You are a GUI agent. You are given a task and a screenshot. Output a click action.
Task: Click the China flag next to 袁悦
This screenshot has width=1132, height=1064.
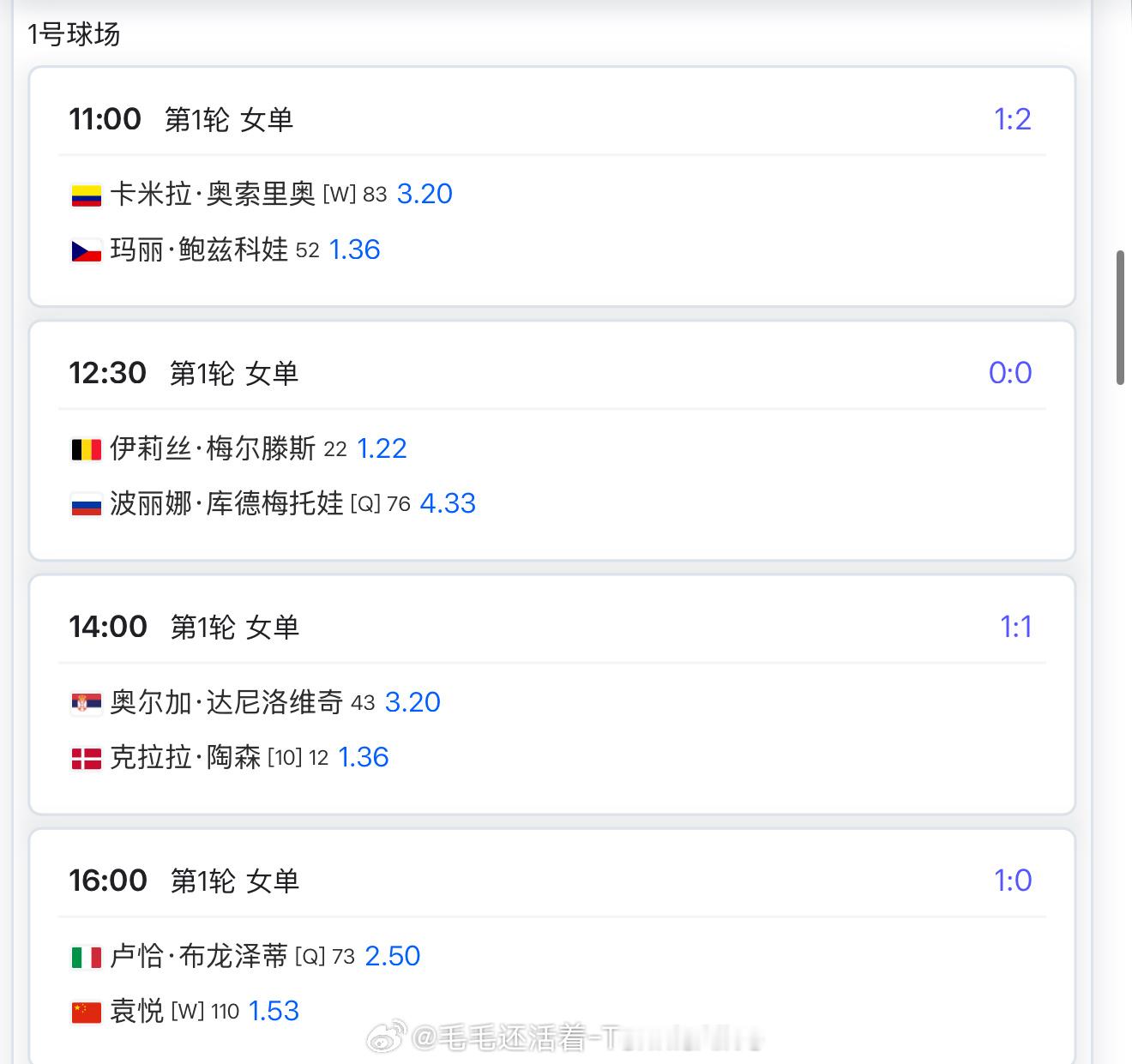(86, 1013)
